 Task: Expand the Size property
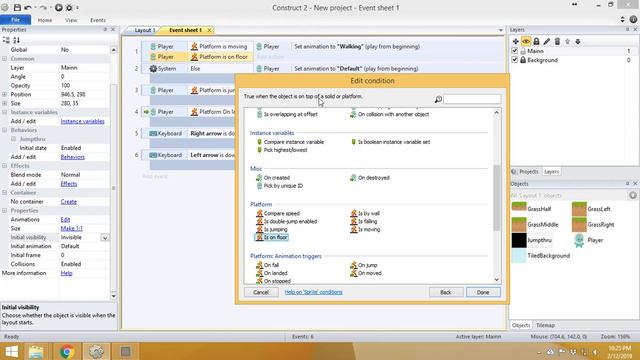click(x=4, y=103)
